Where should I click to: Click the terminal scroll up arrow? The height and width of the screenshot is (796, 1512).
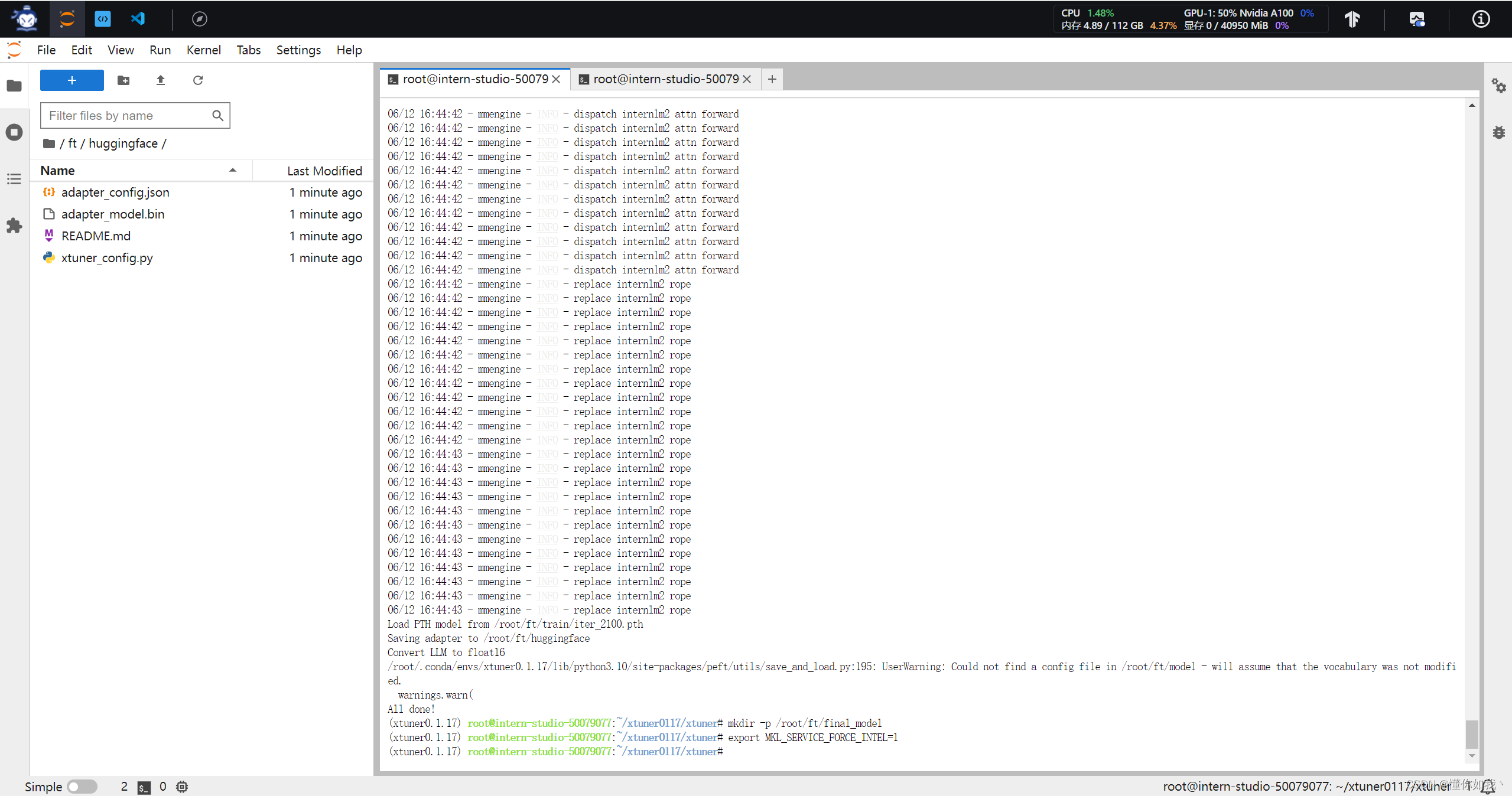pos(1472,105)
